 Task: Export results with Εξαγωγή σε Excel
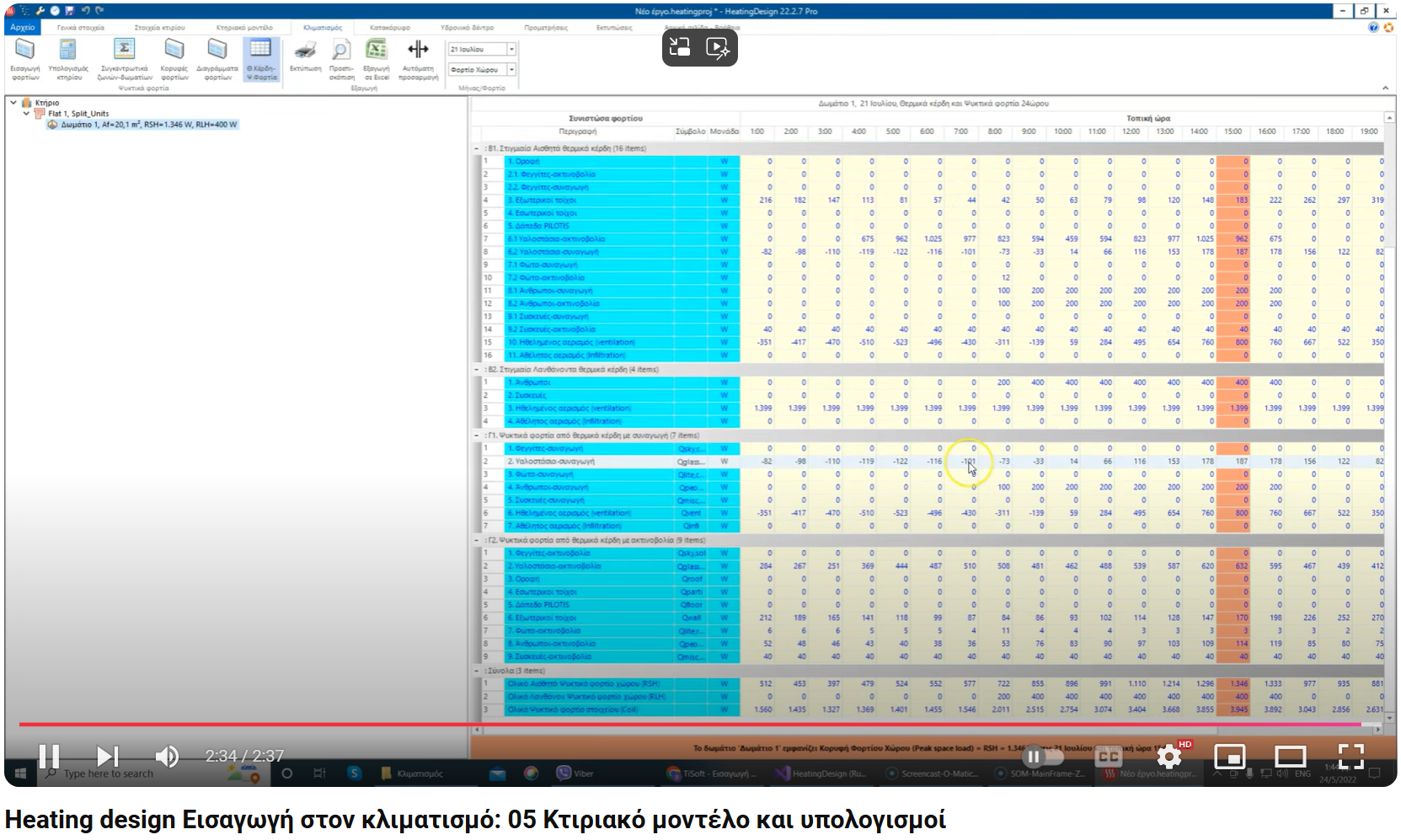[376, 57]
